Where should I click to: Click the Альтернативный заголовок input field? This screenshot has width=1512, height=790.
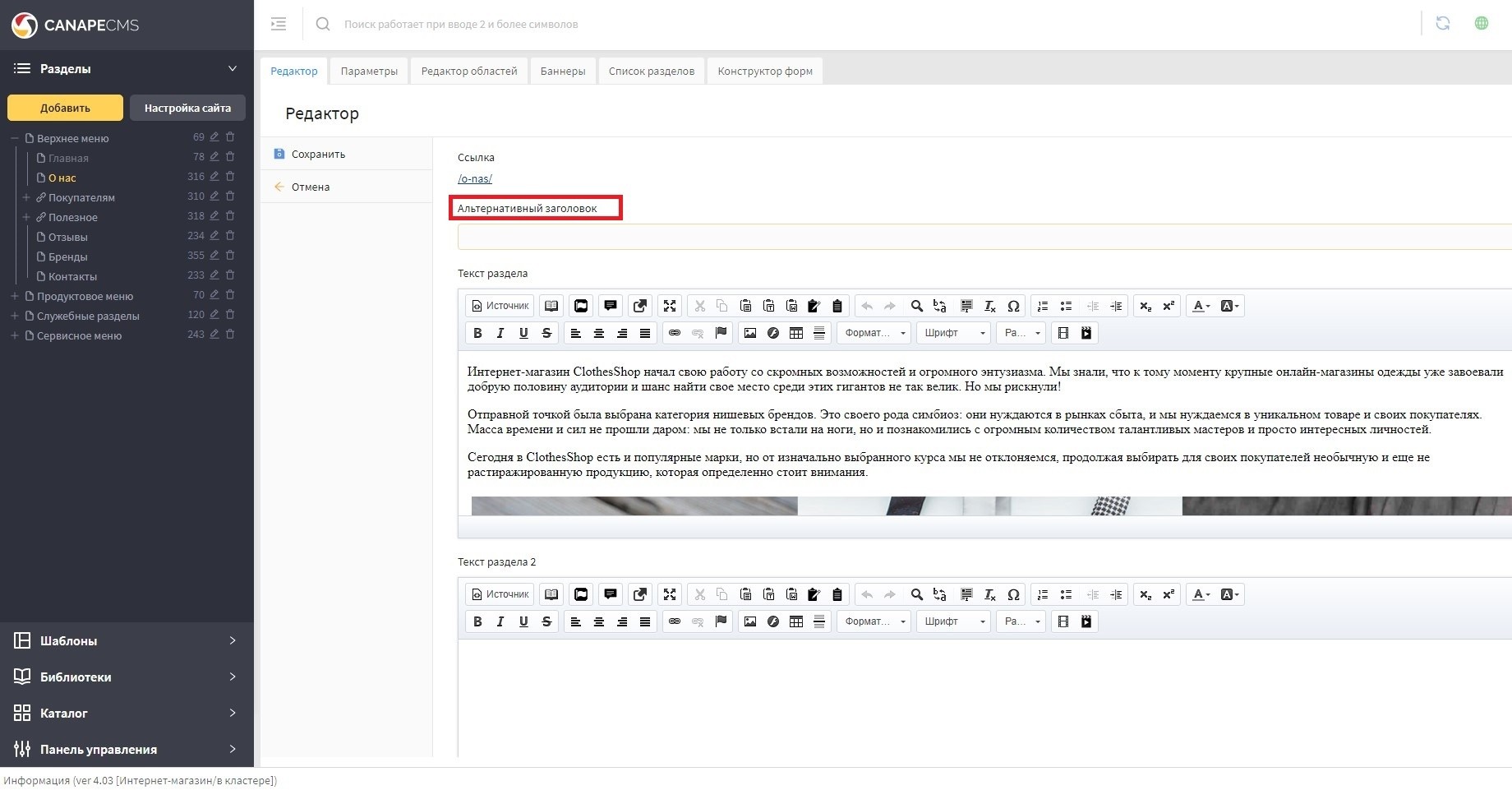pos(983,238)
